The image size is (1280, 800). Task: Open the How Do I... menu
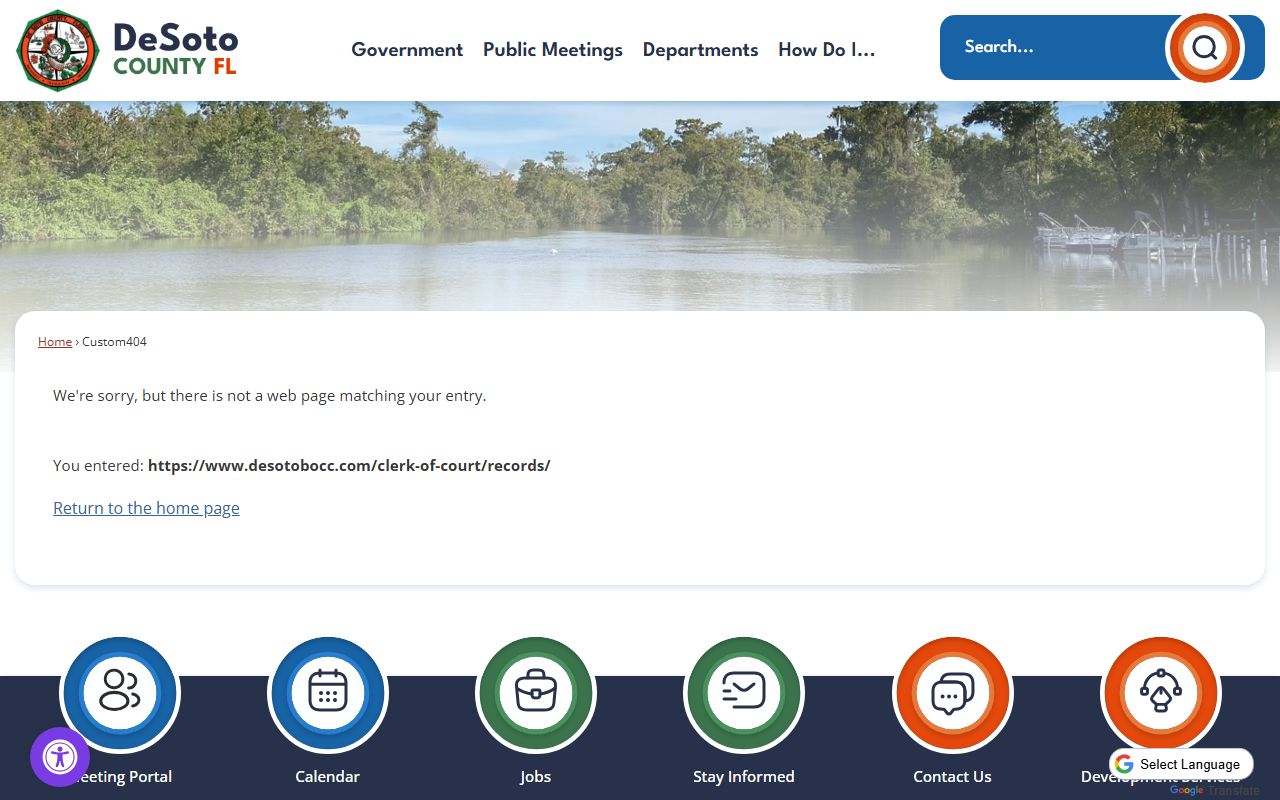coord(827,50)
